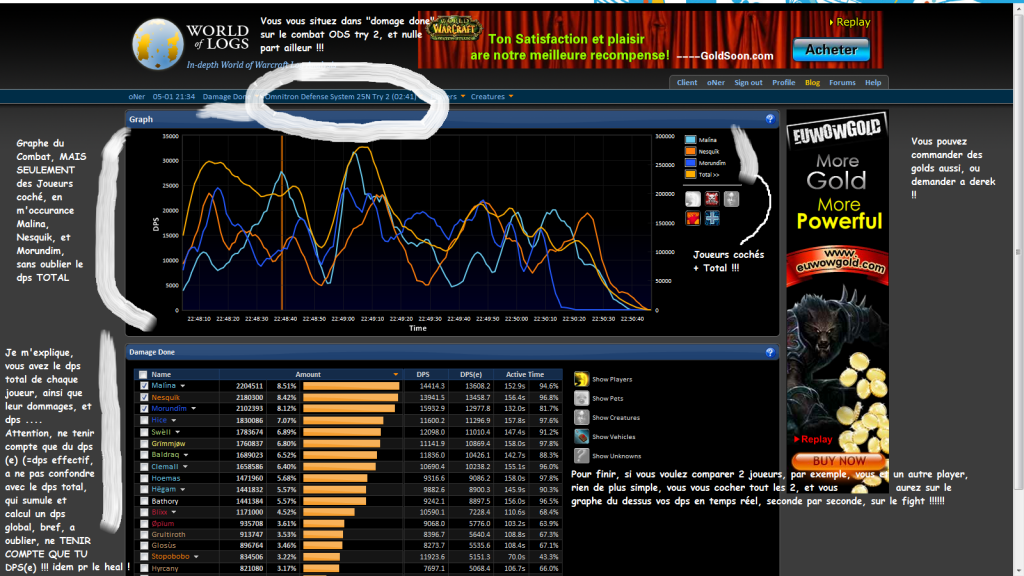
Task: Expand the dropdown arrow next to Clemall
Action: point(185,467)
